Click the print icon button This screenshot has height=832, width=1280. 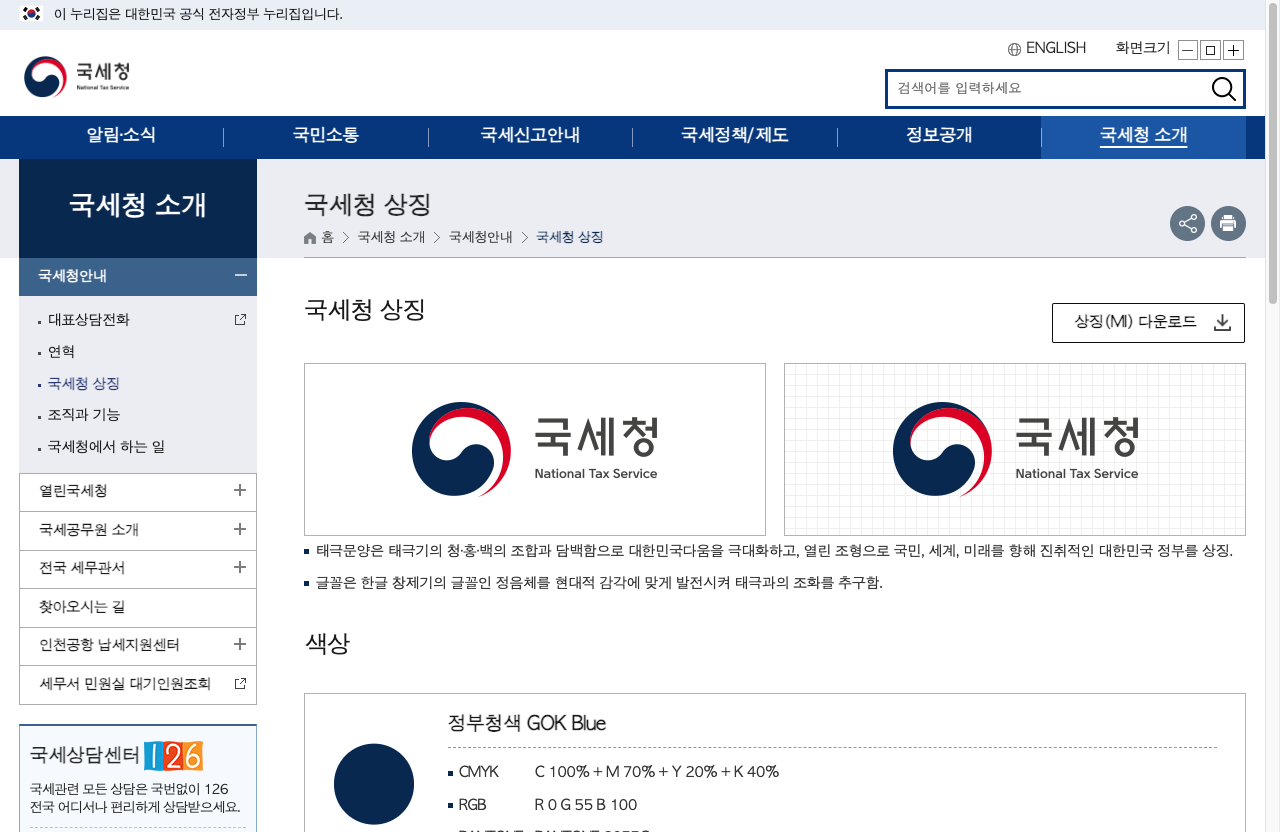1228,223
